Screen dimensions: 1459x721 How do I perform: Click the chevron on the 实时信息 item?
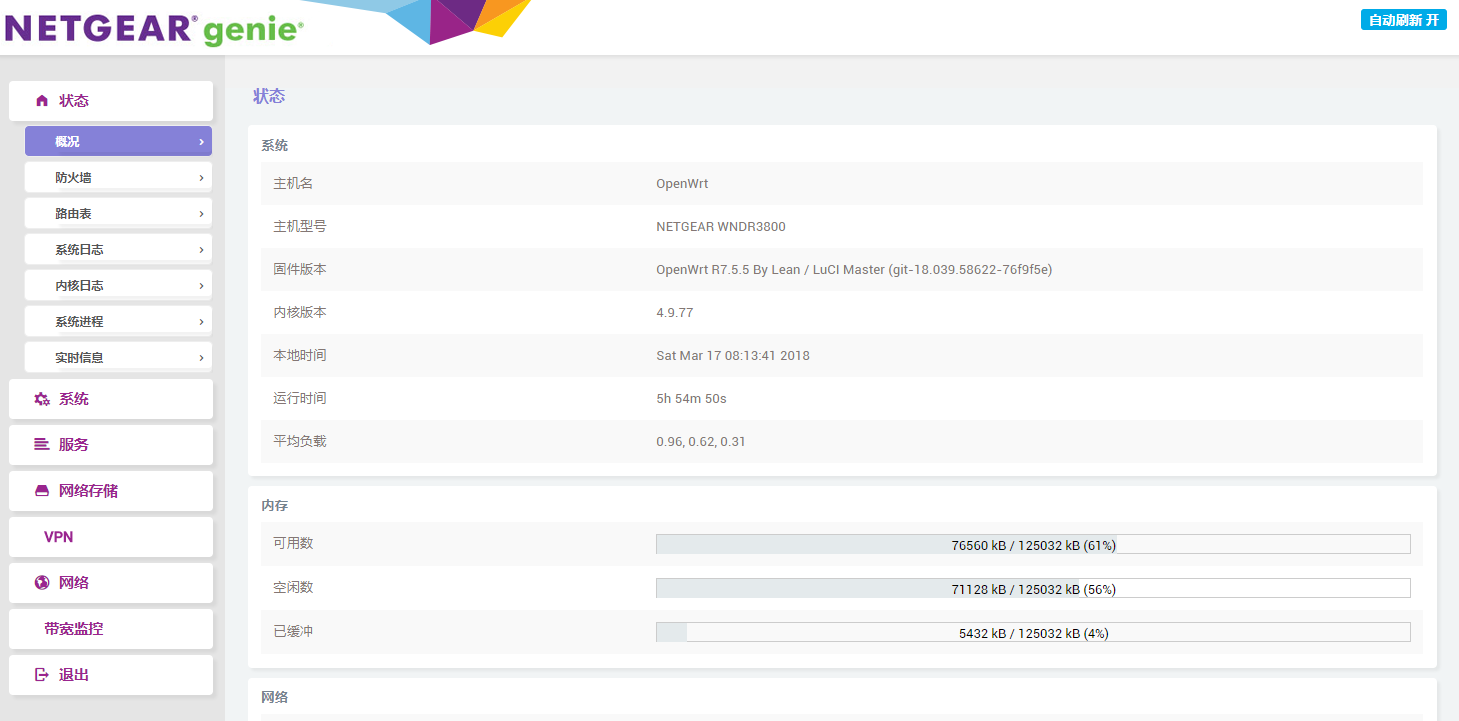(201, 358)
